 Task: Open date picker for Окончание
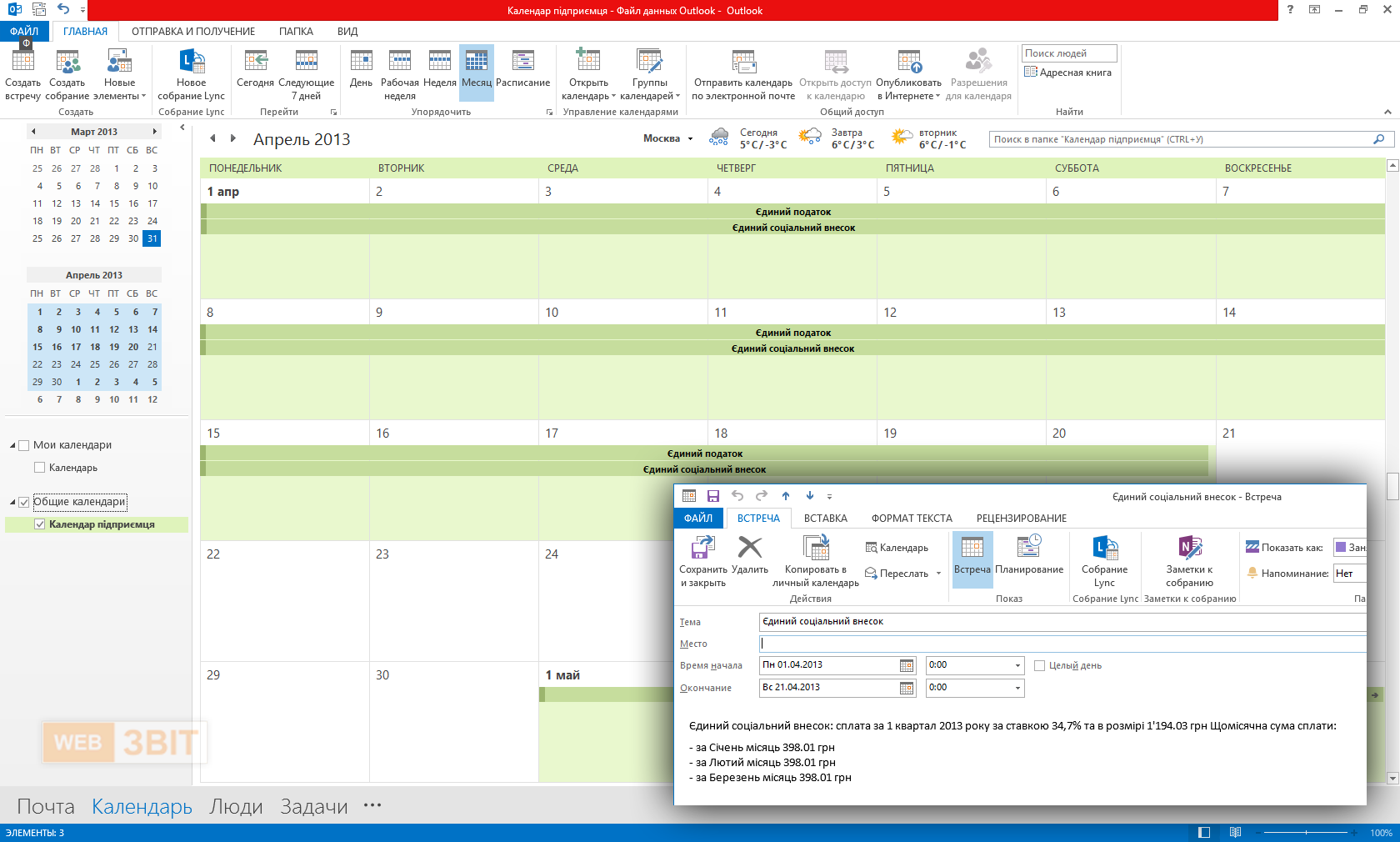point(907,688)
